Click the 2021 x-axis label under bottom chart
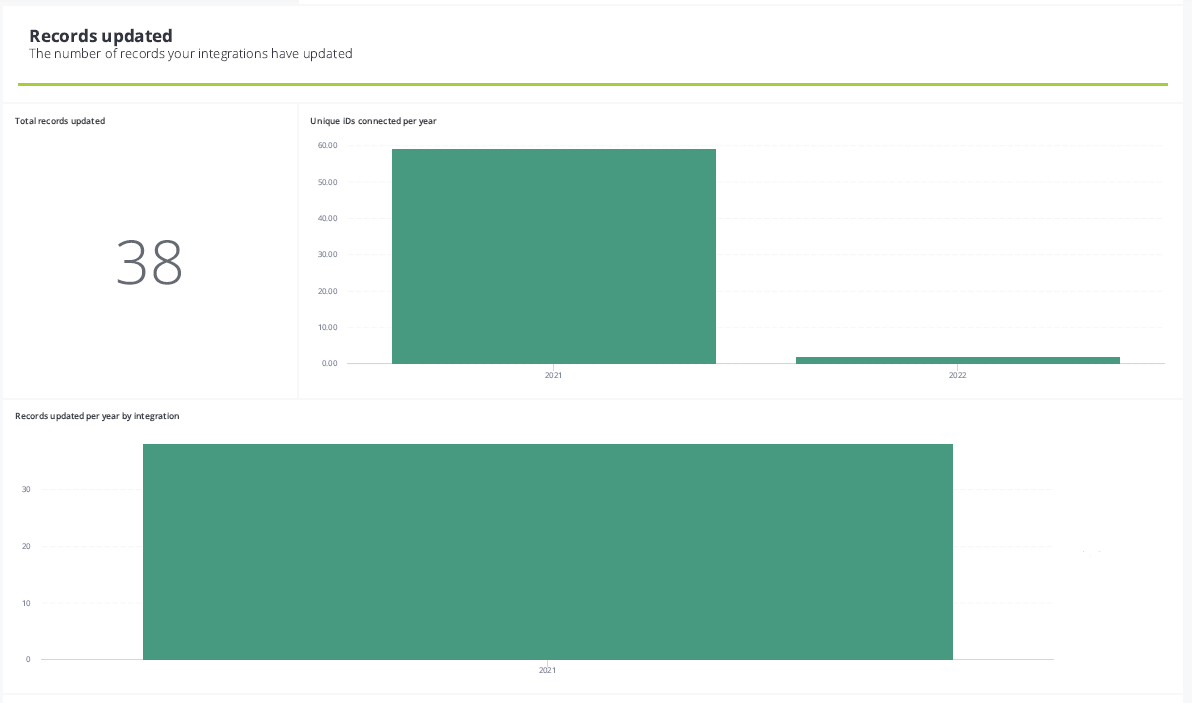Image resolution: width=1192 pixels, height=703 pixels. point(547,671)
